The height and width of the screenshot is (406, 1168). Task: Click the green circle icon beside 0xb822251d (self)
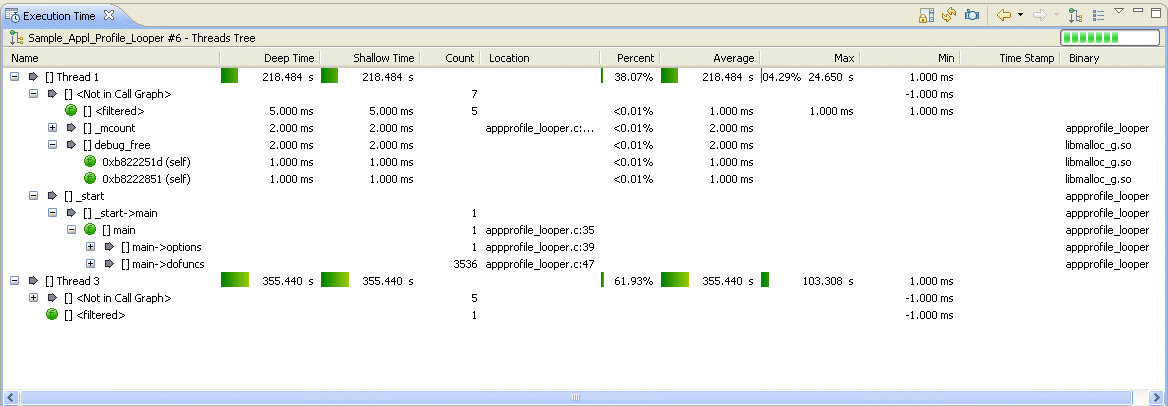click(x=90, y=162)
